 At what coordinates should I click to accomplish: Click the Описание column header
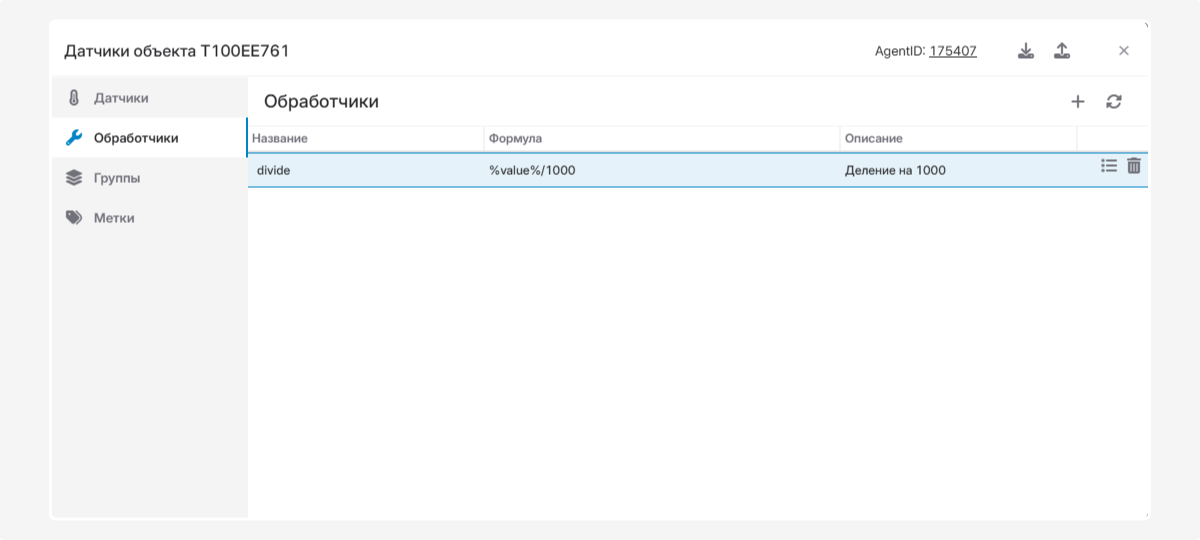coord(873,138)
